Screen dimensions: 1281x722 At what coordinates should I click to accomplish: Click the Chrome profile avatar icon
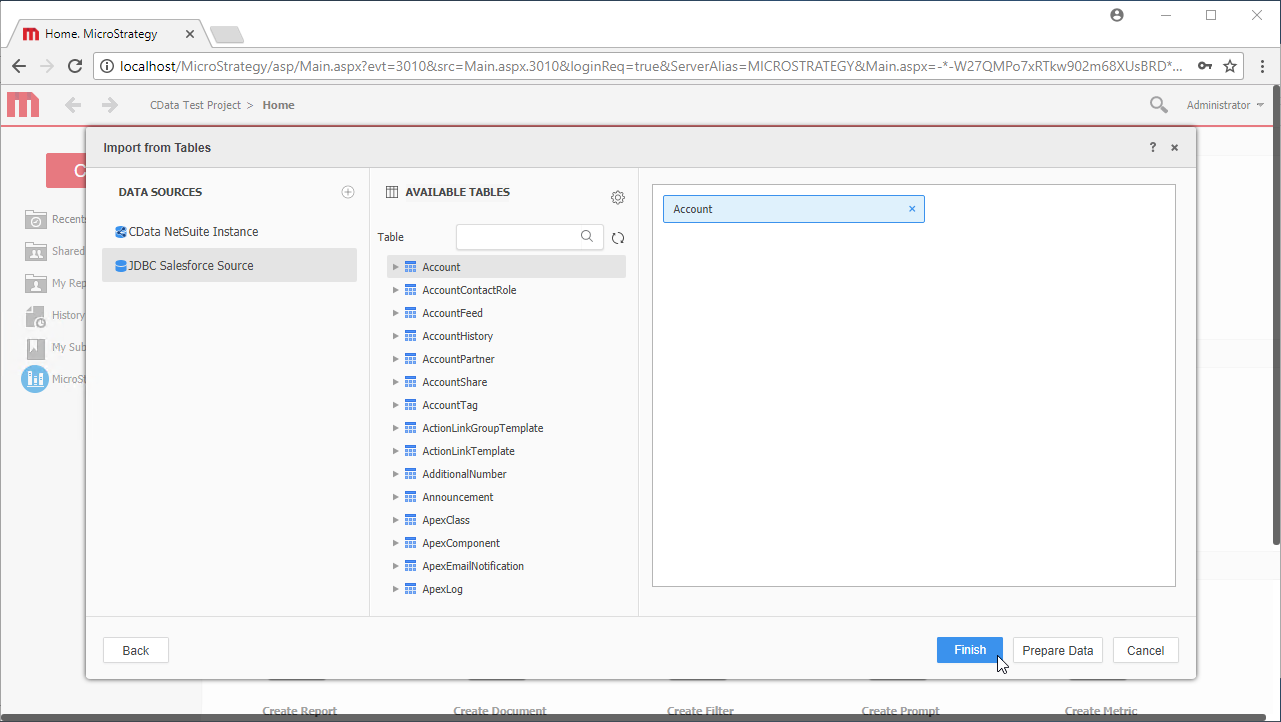click(1117, 15)
